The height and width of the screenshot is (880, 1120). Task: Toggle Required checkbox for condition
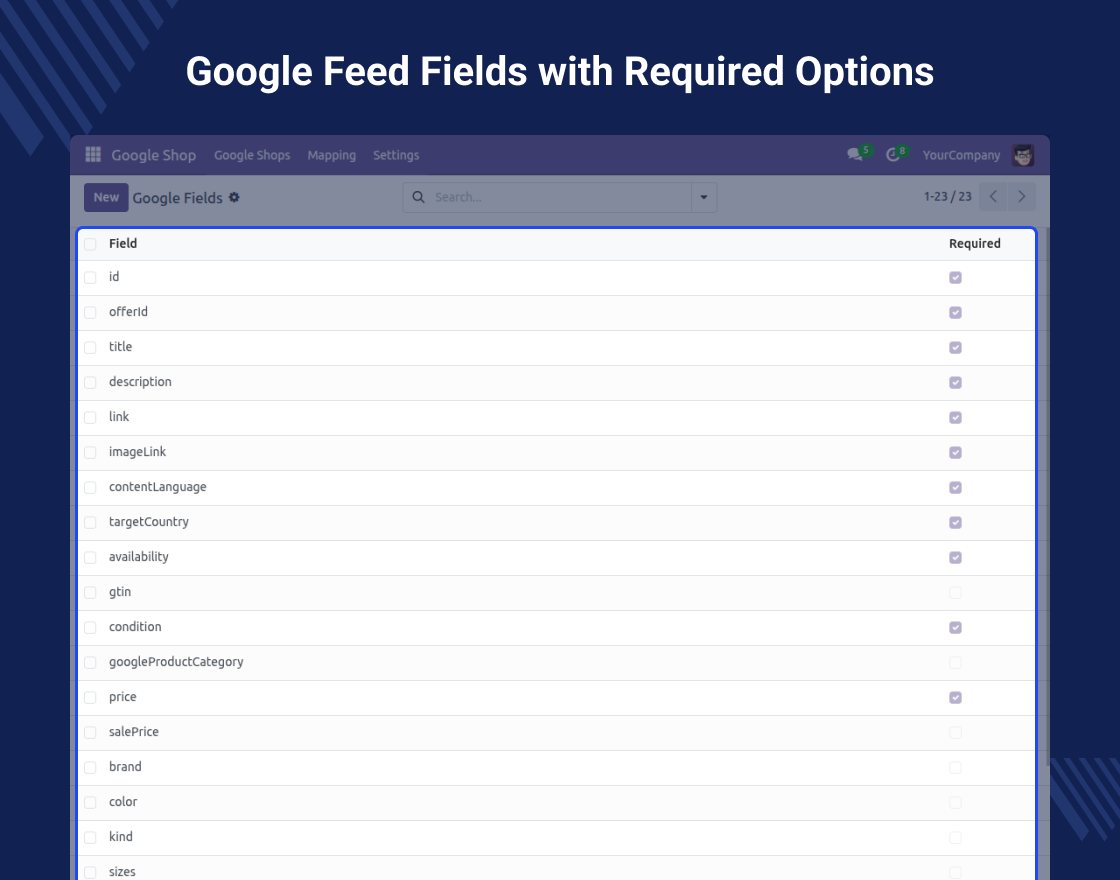pyautogui.click(x=955, y=628)
